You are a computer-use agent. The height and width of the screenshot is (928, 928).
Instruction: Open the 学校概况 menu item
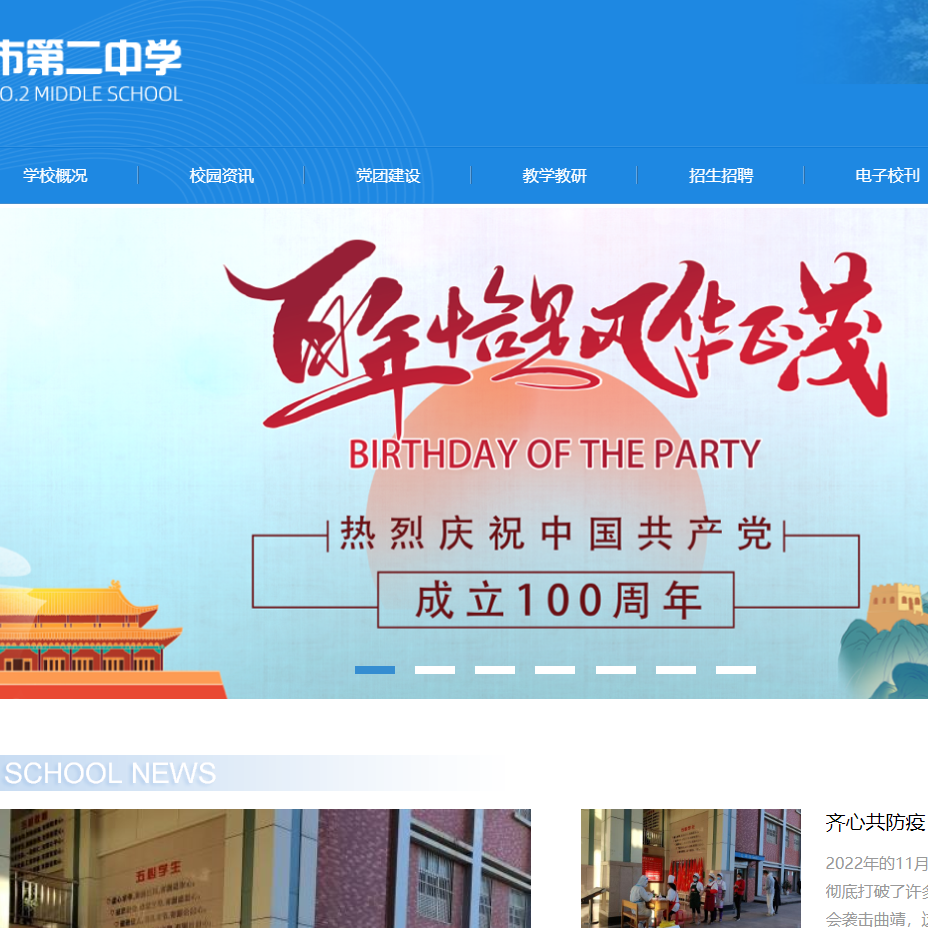(x=55, y=175)
